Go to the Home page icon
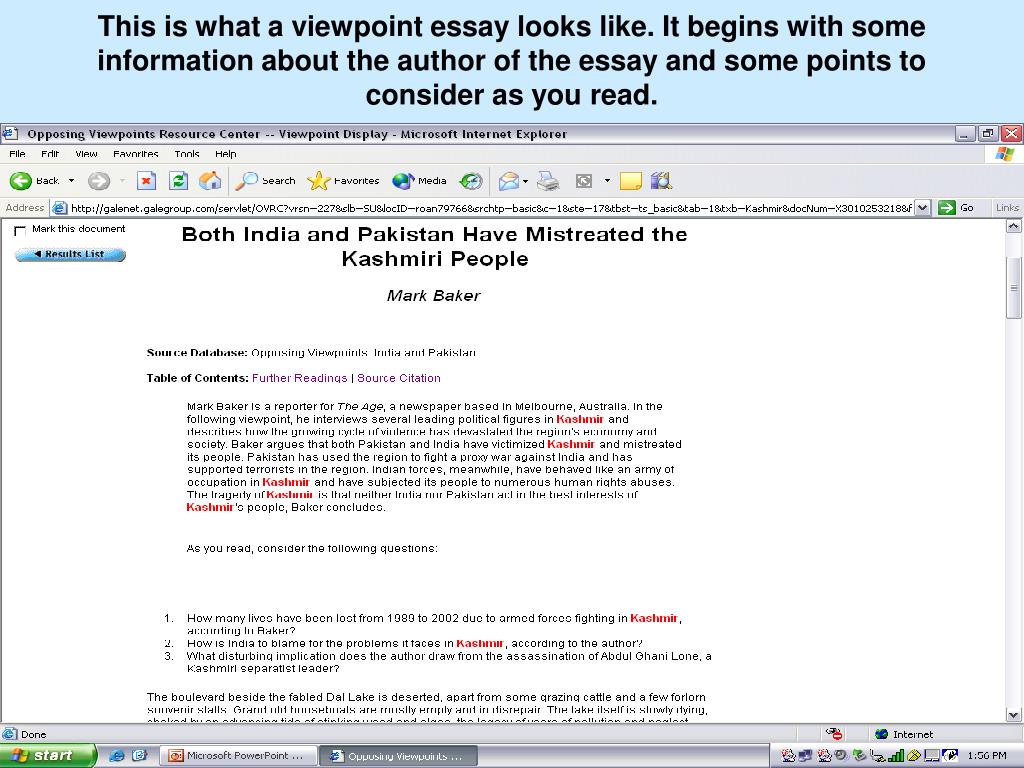Viewport: 1024px width, 768px height. pyautogui.click(x=210, y=181)
